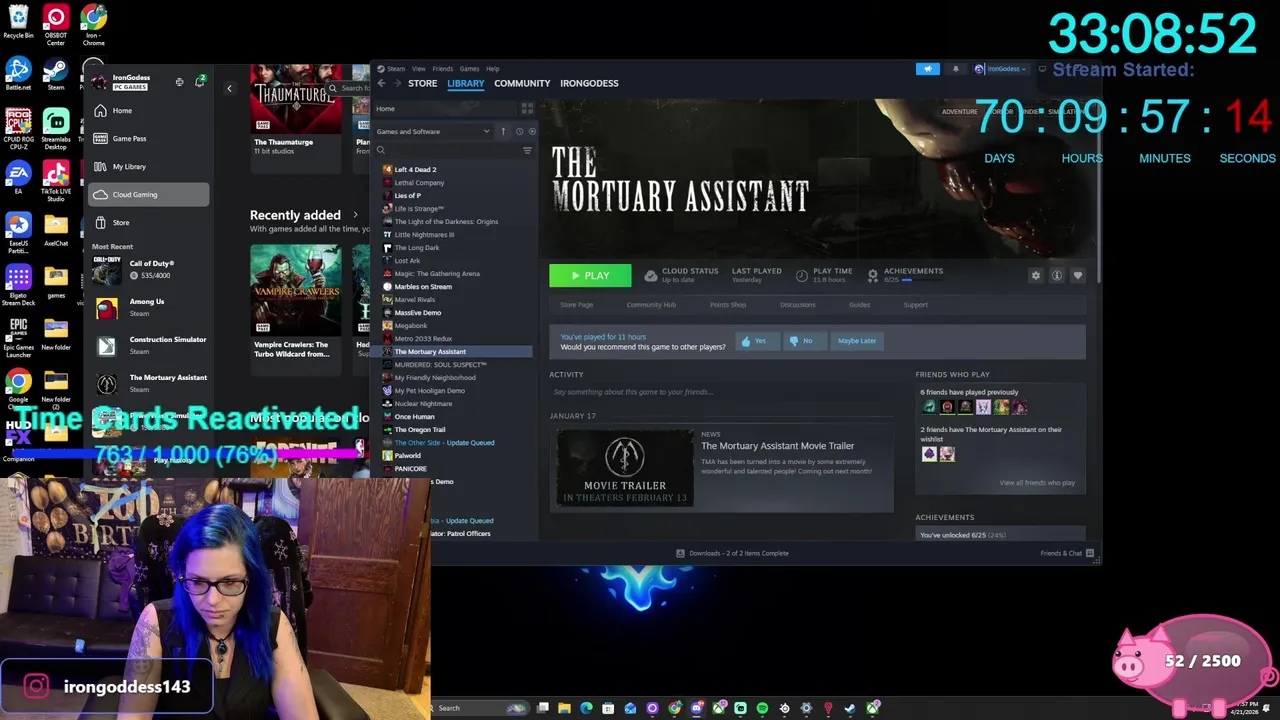The width and height of the screenshot is (1280, 720).
Task: Open Discord from the taskbar
Action: pyautogui.click(x=696, y=708)
